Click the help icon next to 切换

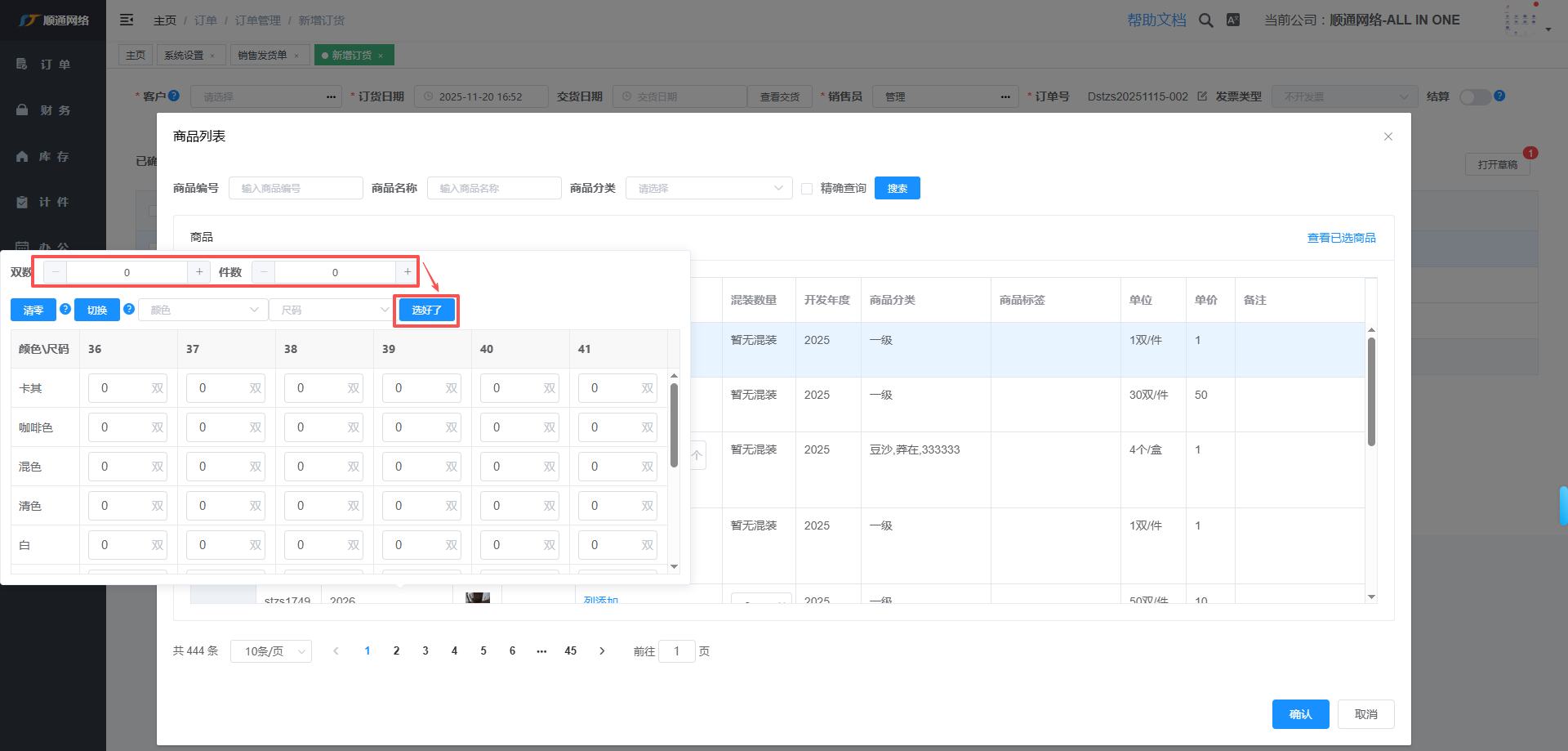129,309
